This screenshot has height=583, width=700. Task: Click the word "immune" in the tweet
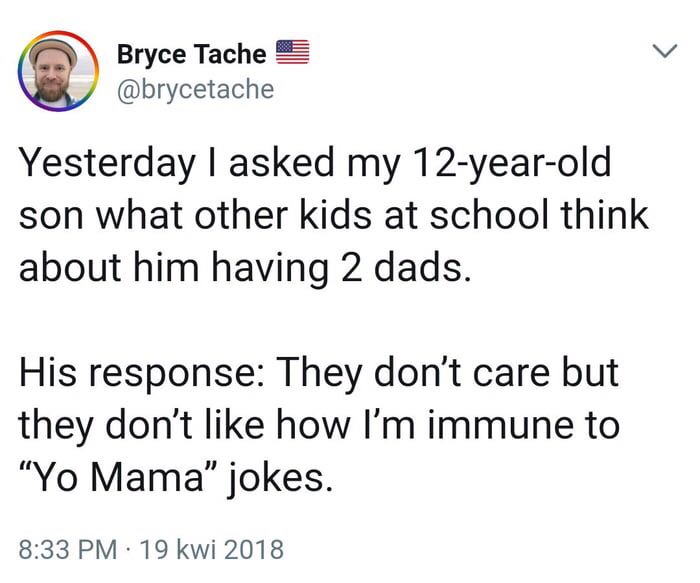coord(499,425)
